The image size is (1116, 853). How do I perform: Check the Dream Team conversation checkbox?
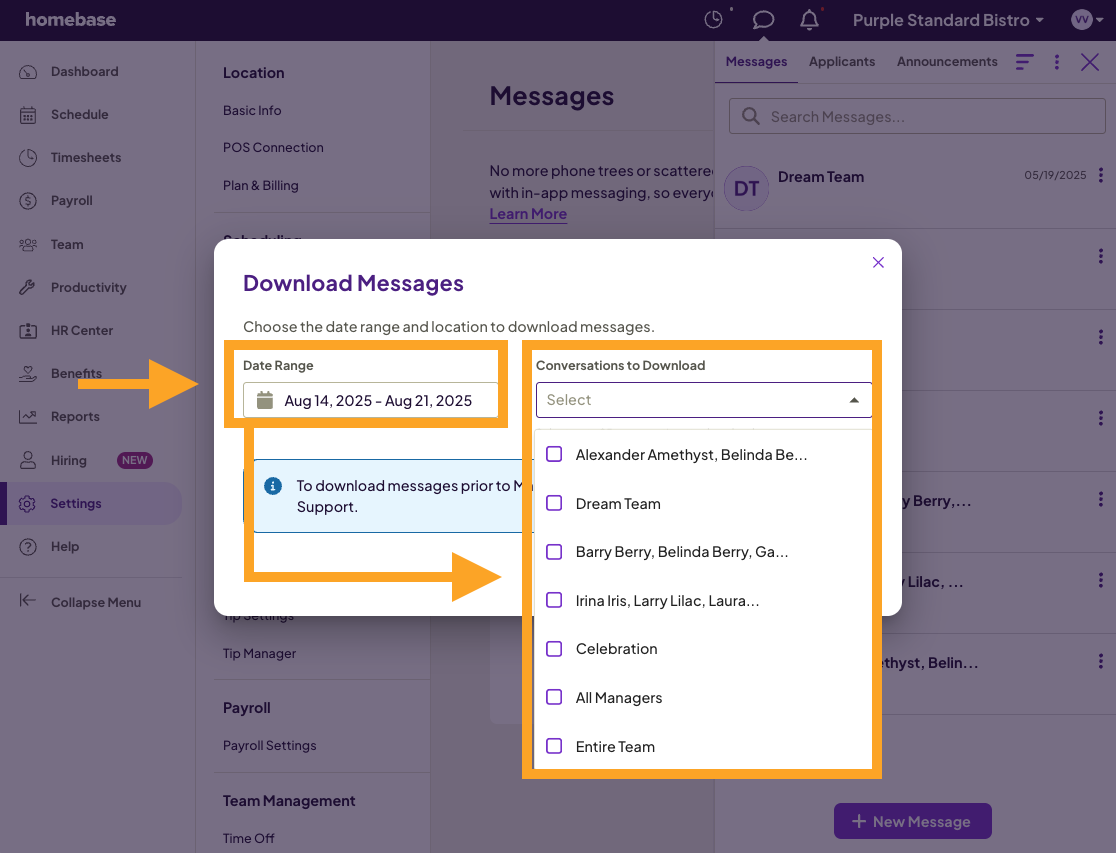pyautogui.click(x=554, y=503)
